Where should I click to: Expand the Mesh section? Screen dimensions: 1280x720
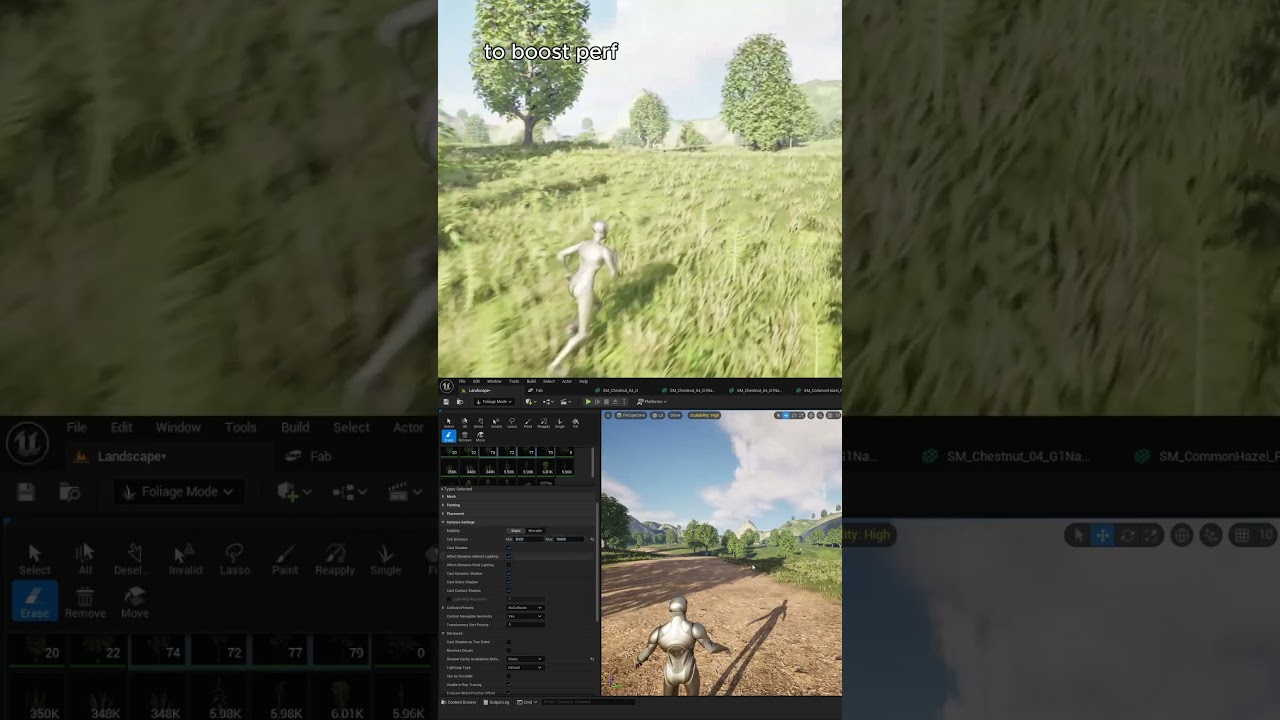click(443, 496)
